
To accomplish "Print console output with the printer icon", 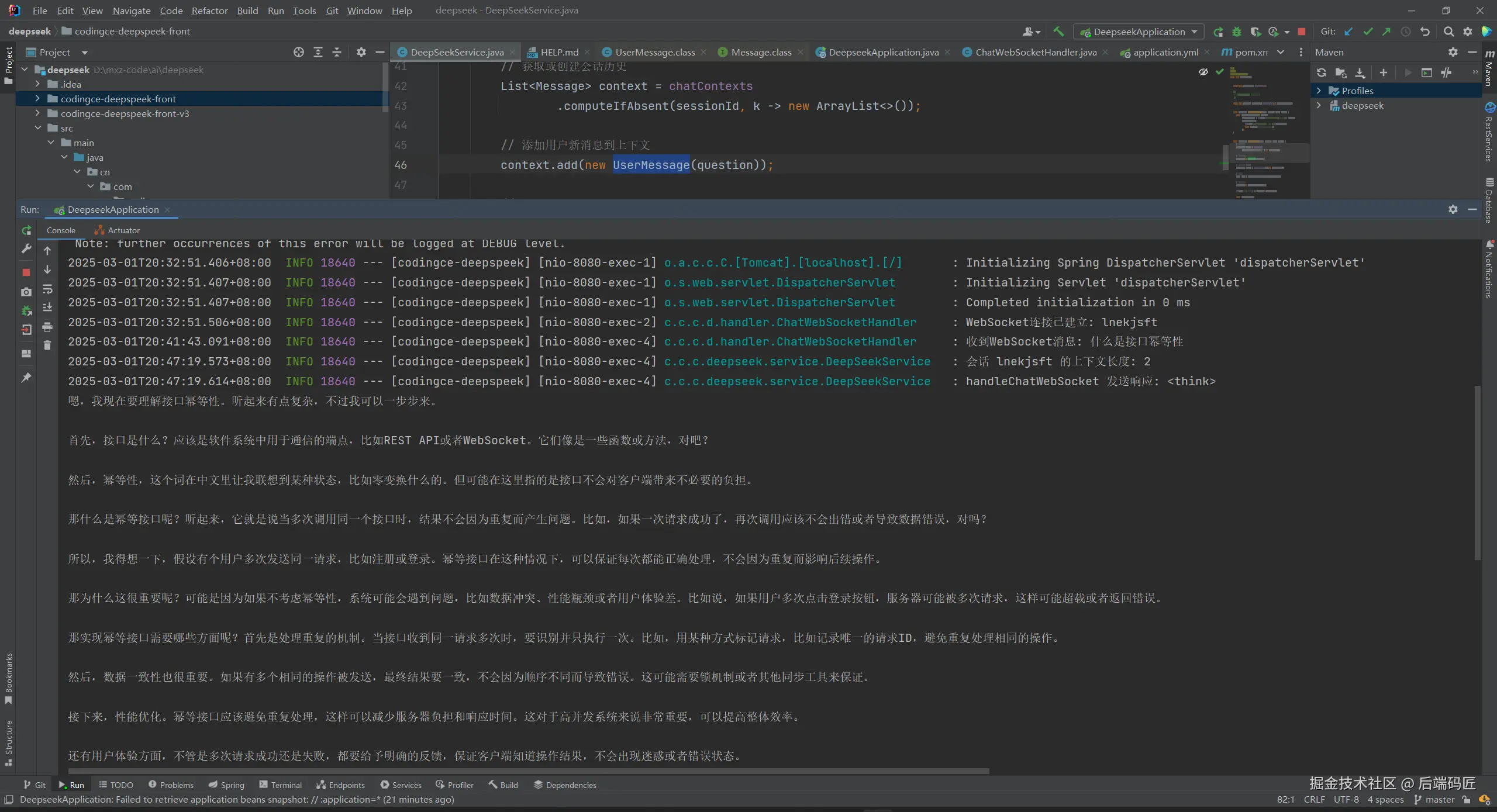I will click(x=47, y=327).
